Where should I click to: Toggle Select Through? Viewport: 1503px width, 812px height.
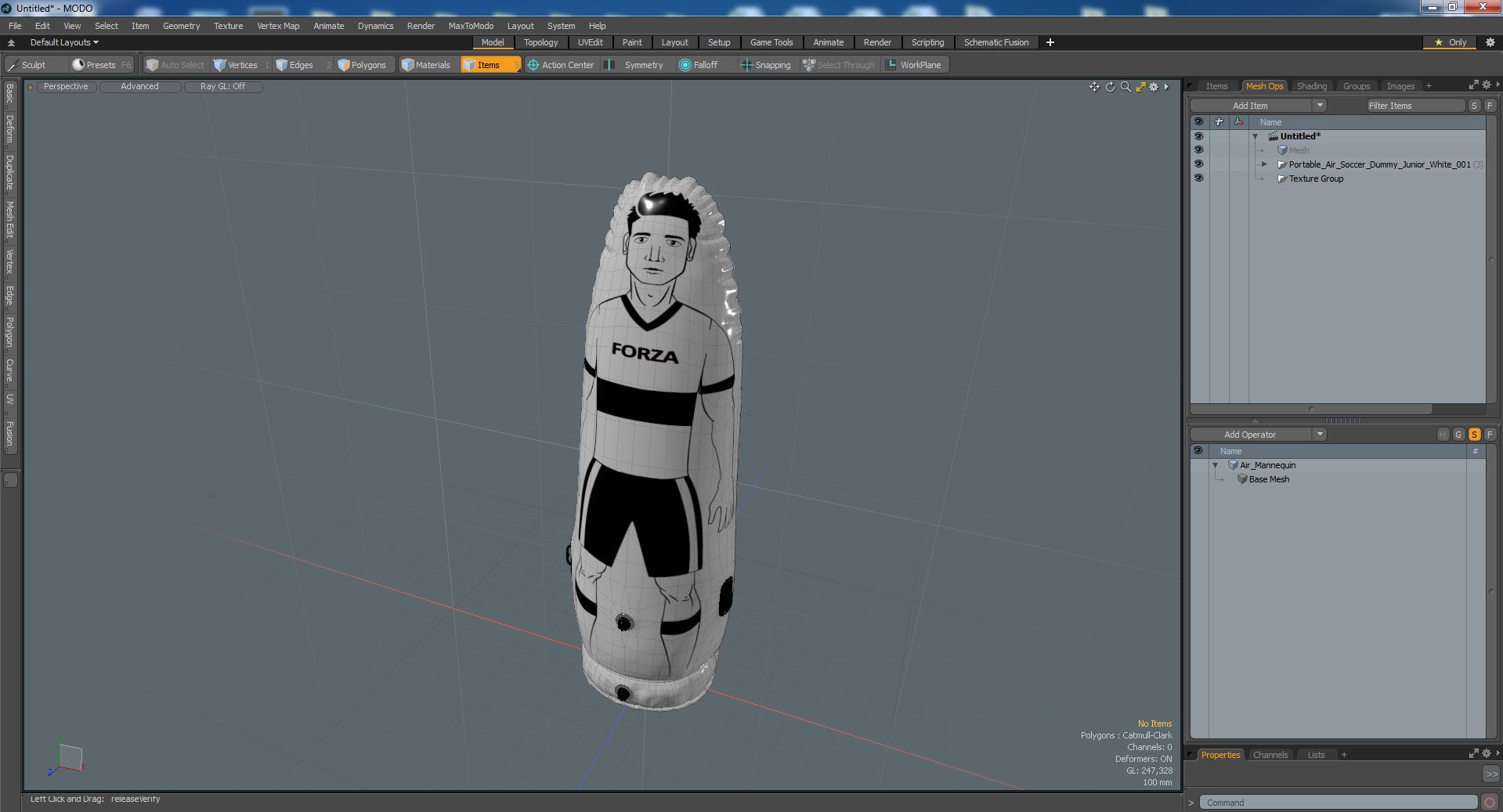click(839, 65)
